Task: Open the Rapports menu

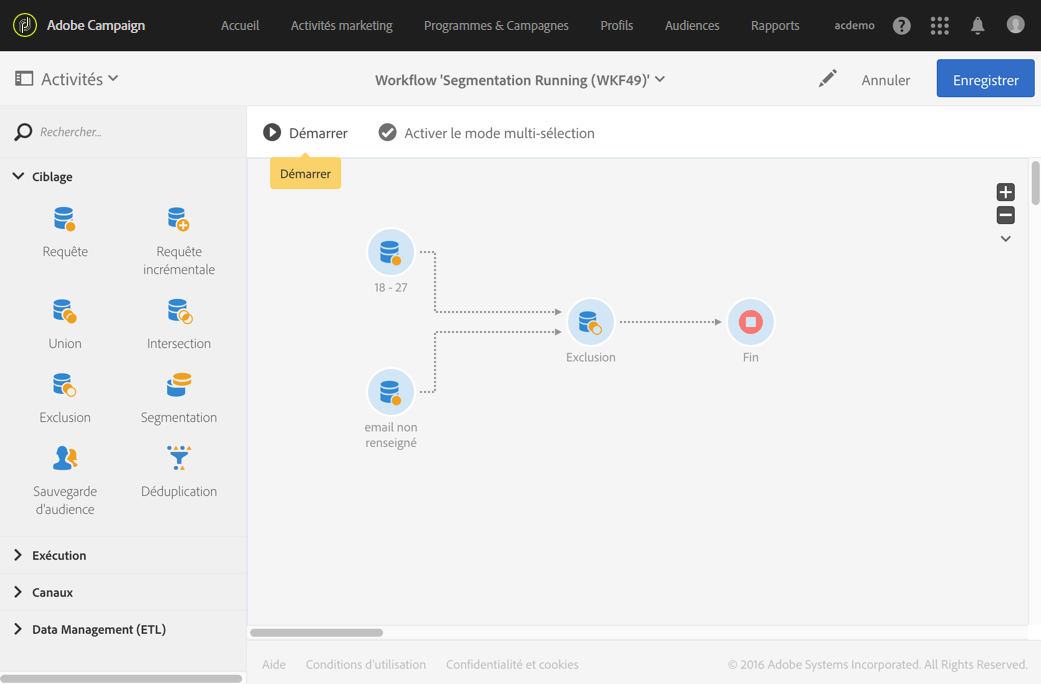Action: pyautogui.click(x=775, y=25)
